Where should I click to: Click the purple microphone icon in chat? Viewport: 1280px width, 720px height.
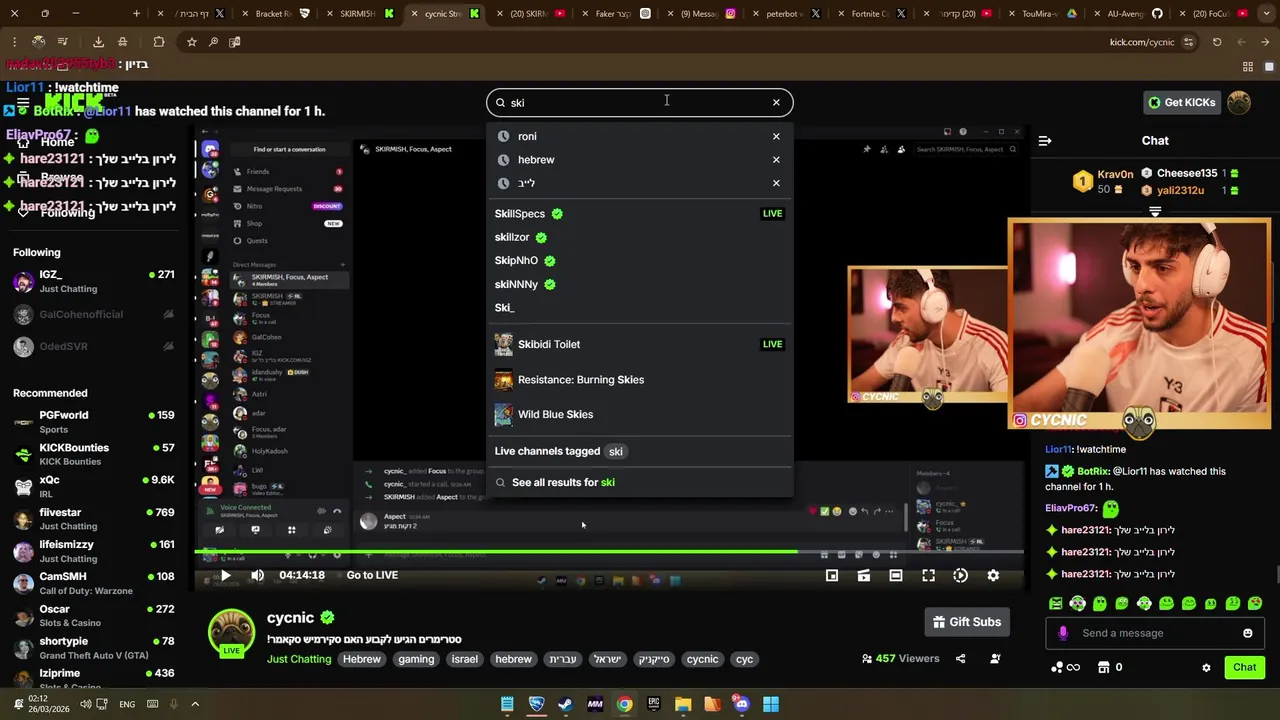coord(1063,633)
